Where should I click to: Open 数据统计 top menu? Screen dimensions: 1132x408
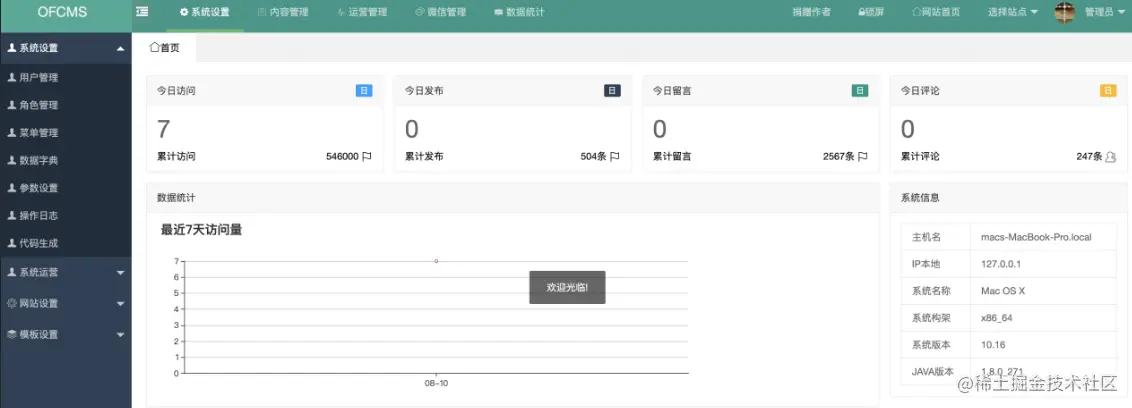point(519,12)
